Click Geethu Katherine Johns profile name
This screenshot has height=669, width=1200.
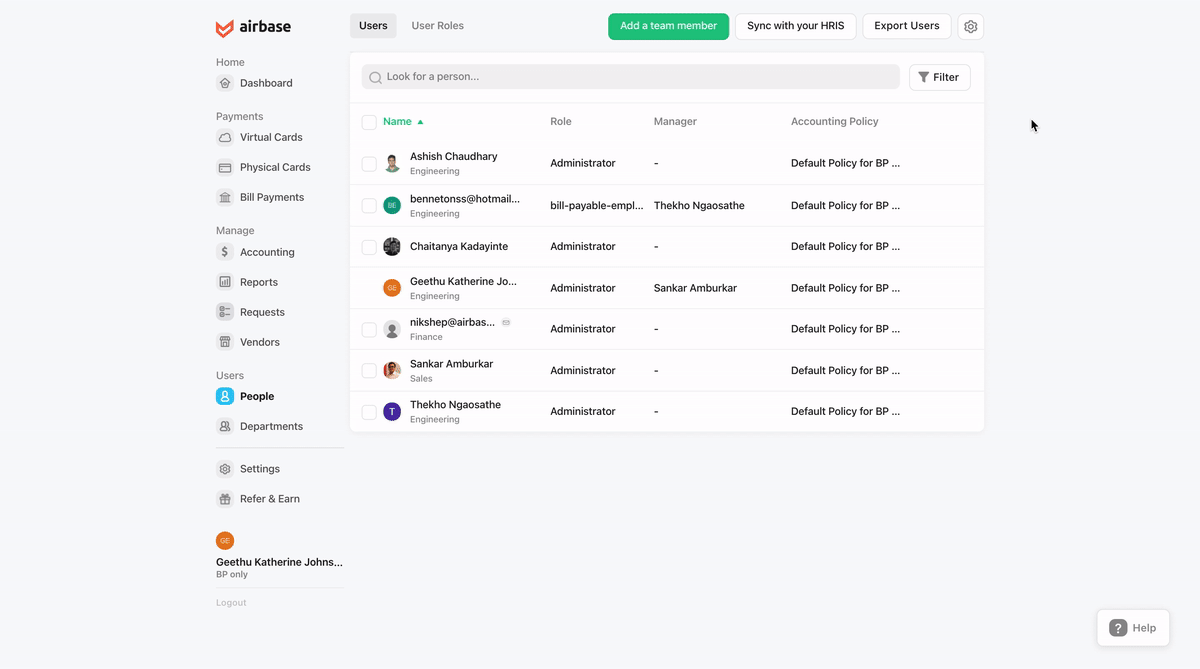click(279, 562)
